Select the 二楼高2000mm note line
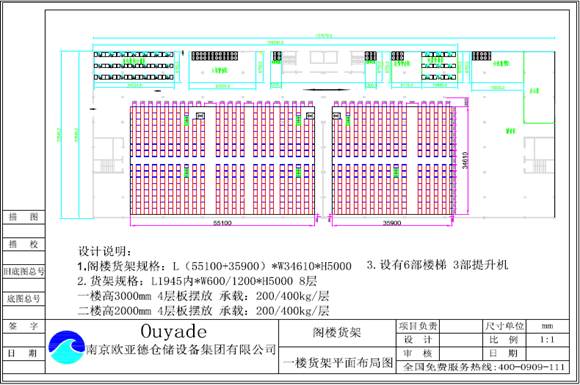580x385 pixels. coord(203,311)
